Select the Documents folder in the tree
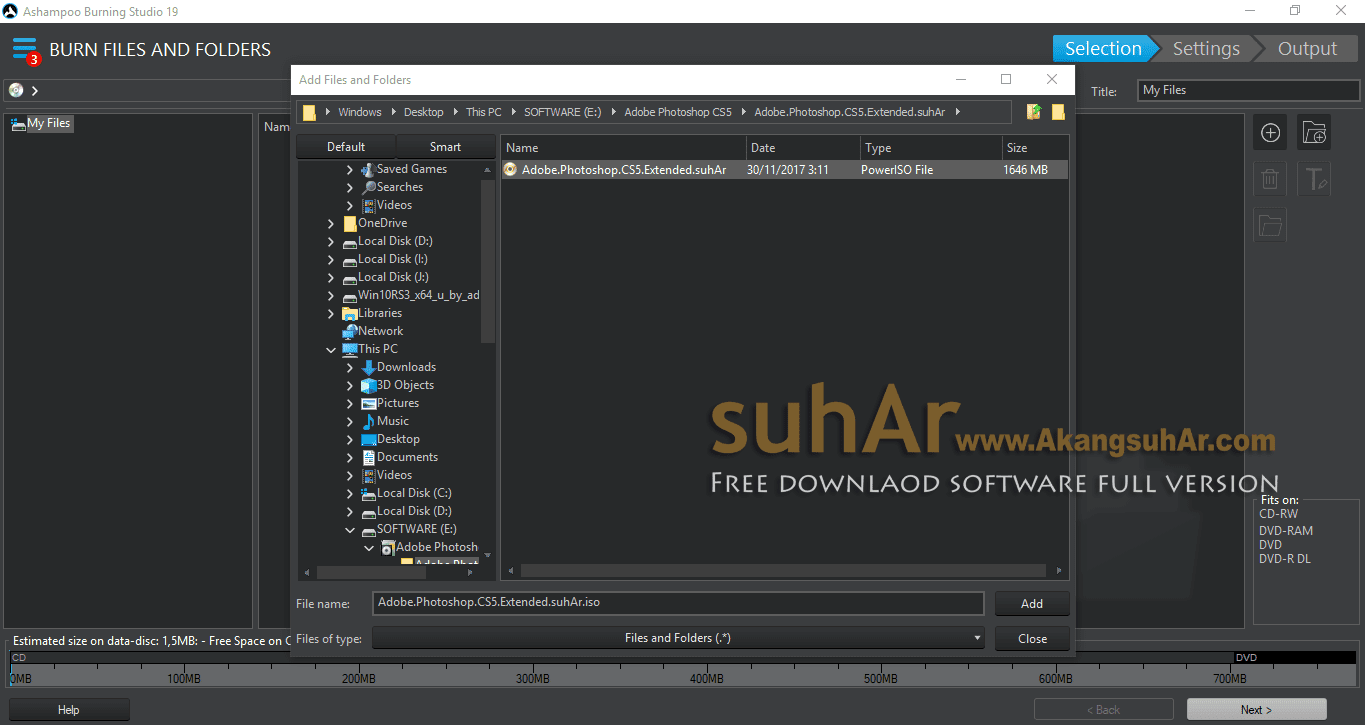This screenshot has width=1365, height=725. [x=407, y=457]
